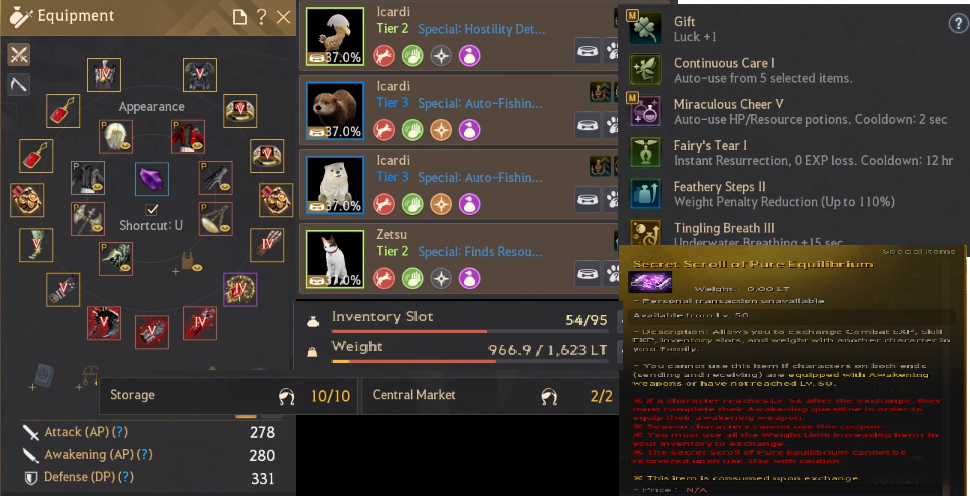Click fairy skills help question mark
This screenshot has width=970, height=496.
tap(957, 24)
